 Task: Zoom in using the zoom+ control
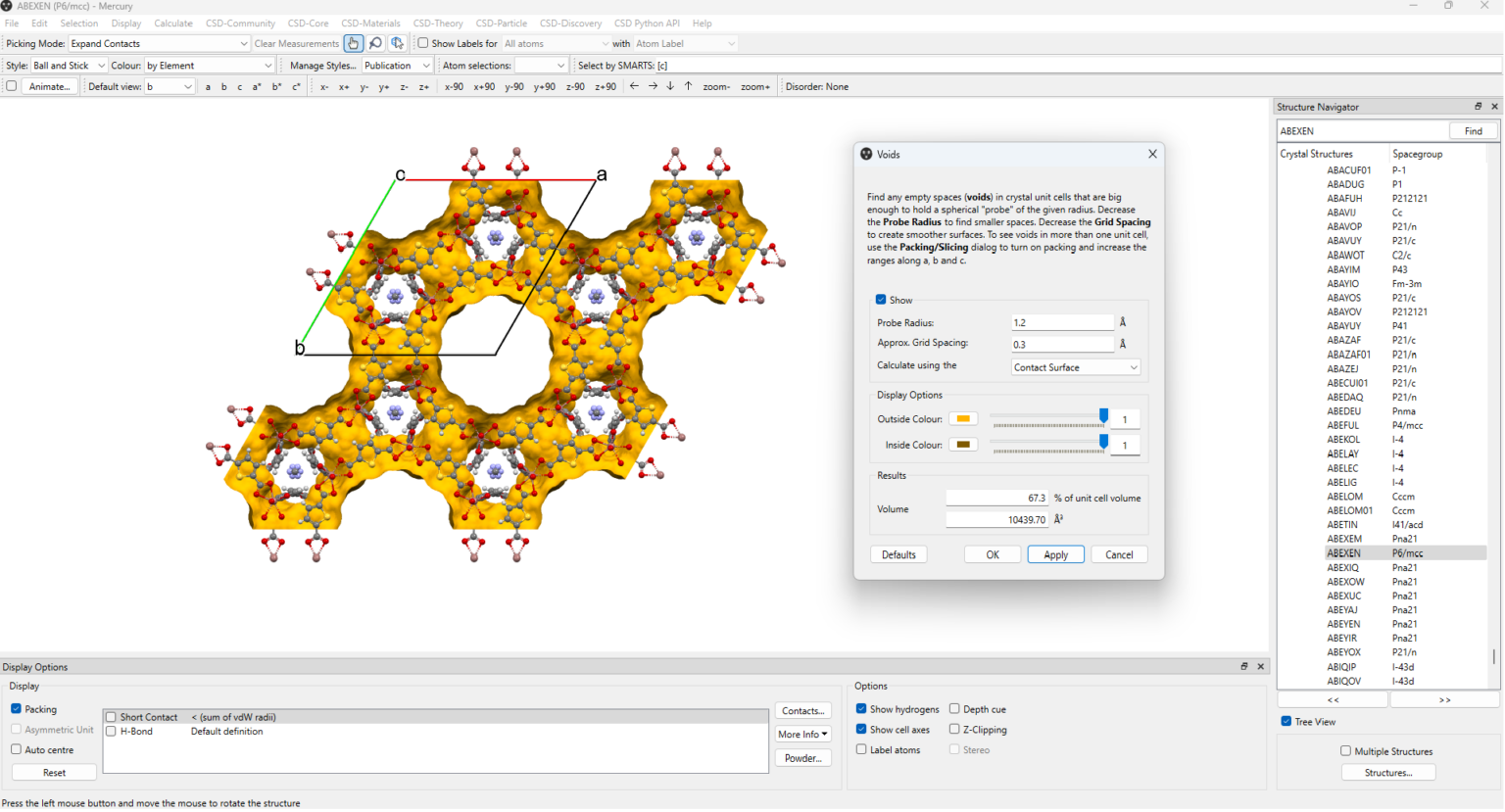point(754,86)
